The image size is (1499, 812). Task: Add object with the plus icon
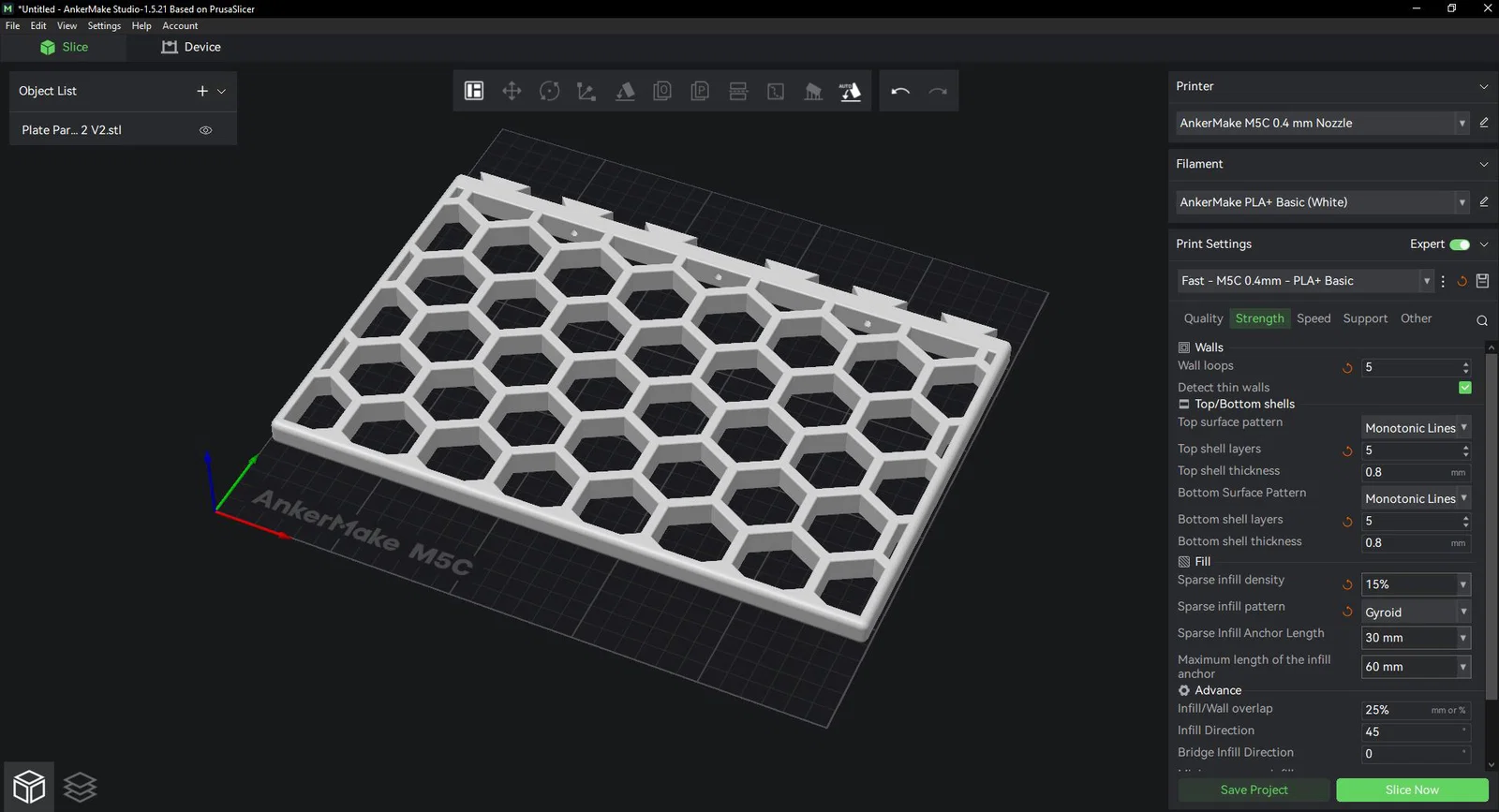click(x=202, y=91)
